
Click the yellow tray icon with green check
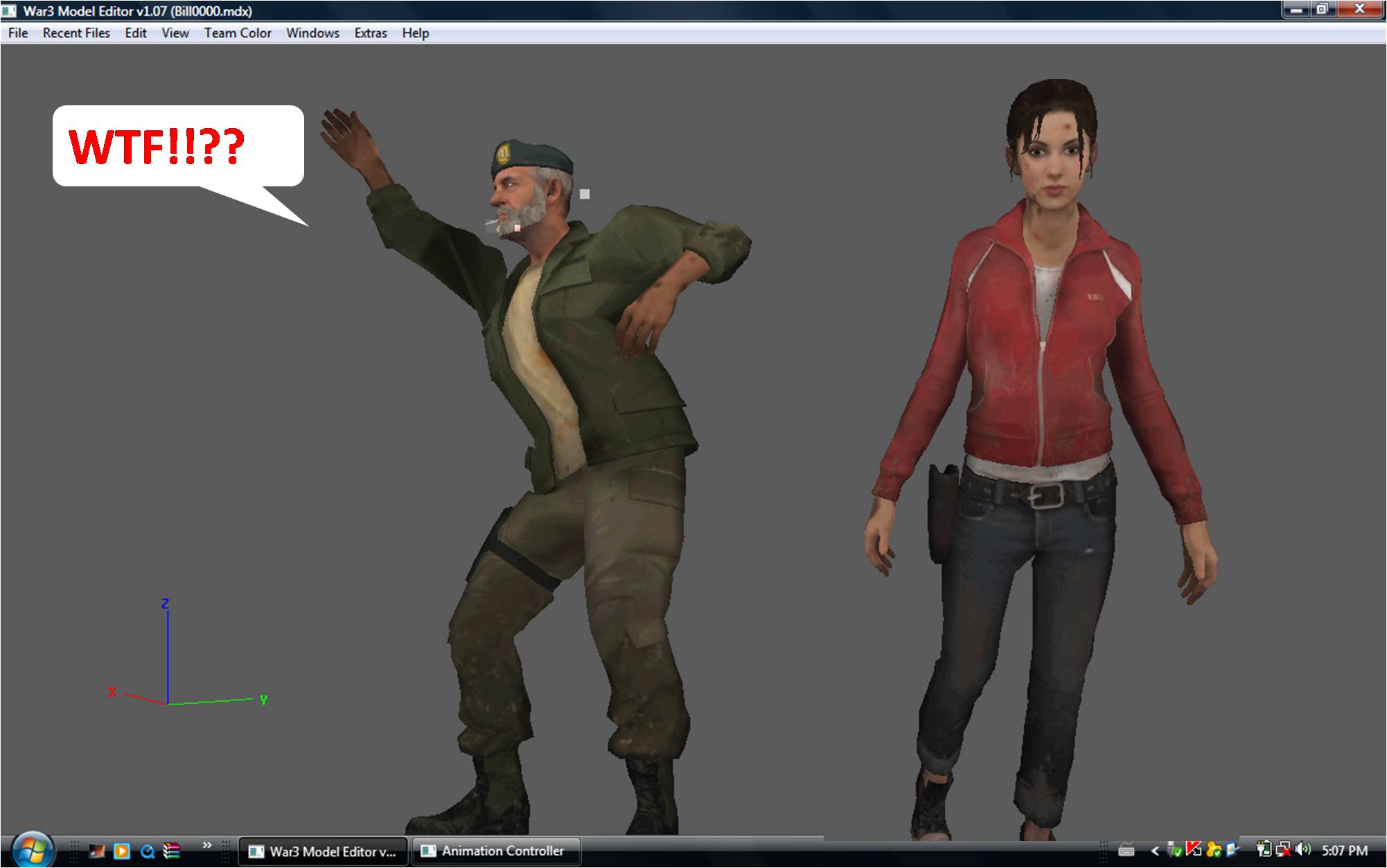click(x=1213, y=850)
